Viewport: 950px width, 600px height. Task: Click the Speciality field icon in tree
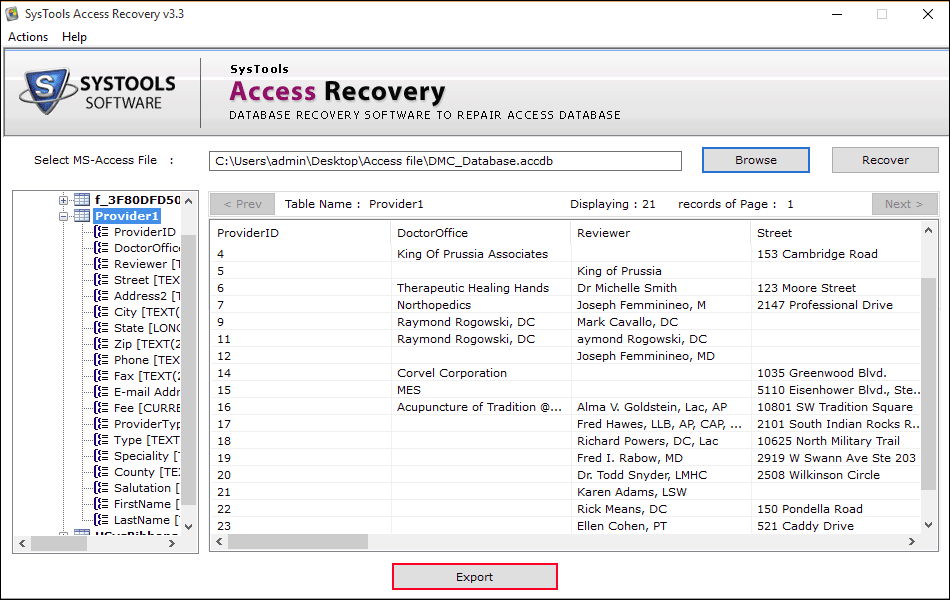coord(101,456)
